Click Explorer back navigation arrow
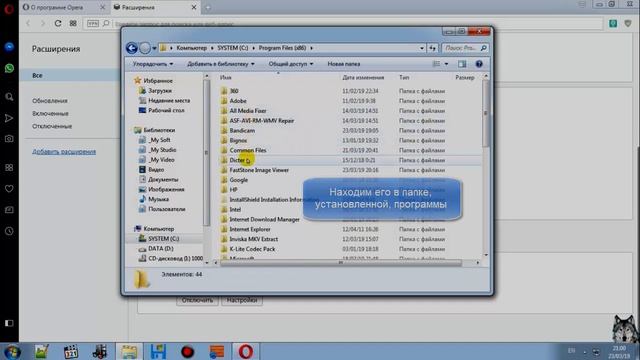This screenshot has height=360, width=640. tap(131, 48)
